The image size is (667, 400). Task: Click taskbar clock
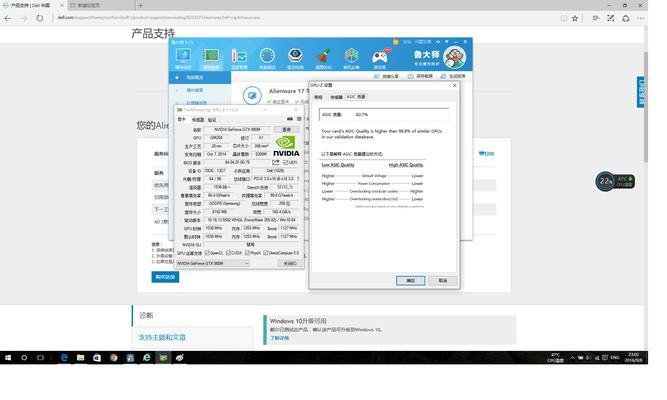tap(634, 357)
